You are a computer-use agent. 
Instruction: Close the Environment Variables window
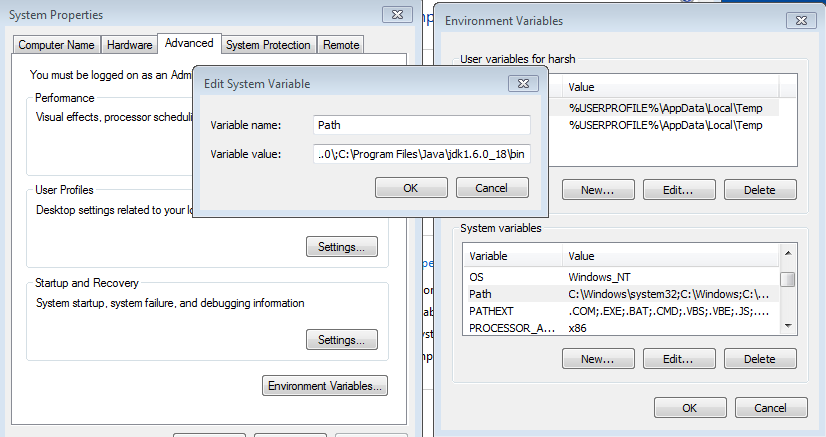pos(801,21)
